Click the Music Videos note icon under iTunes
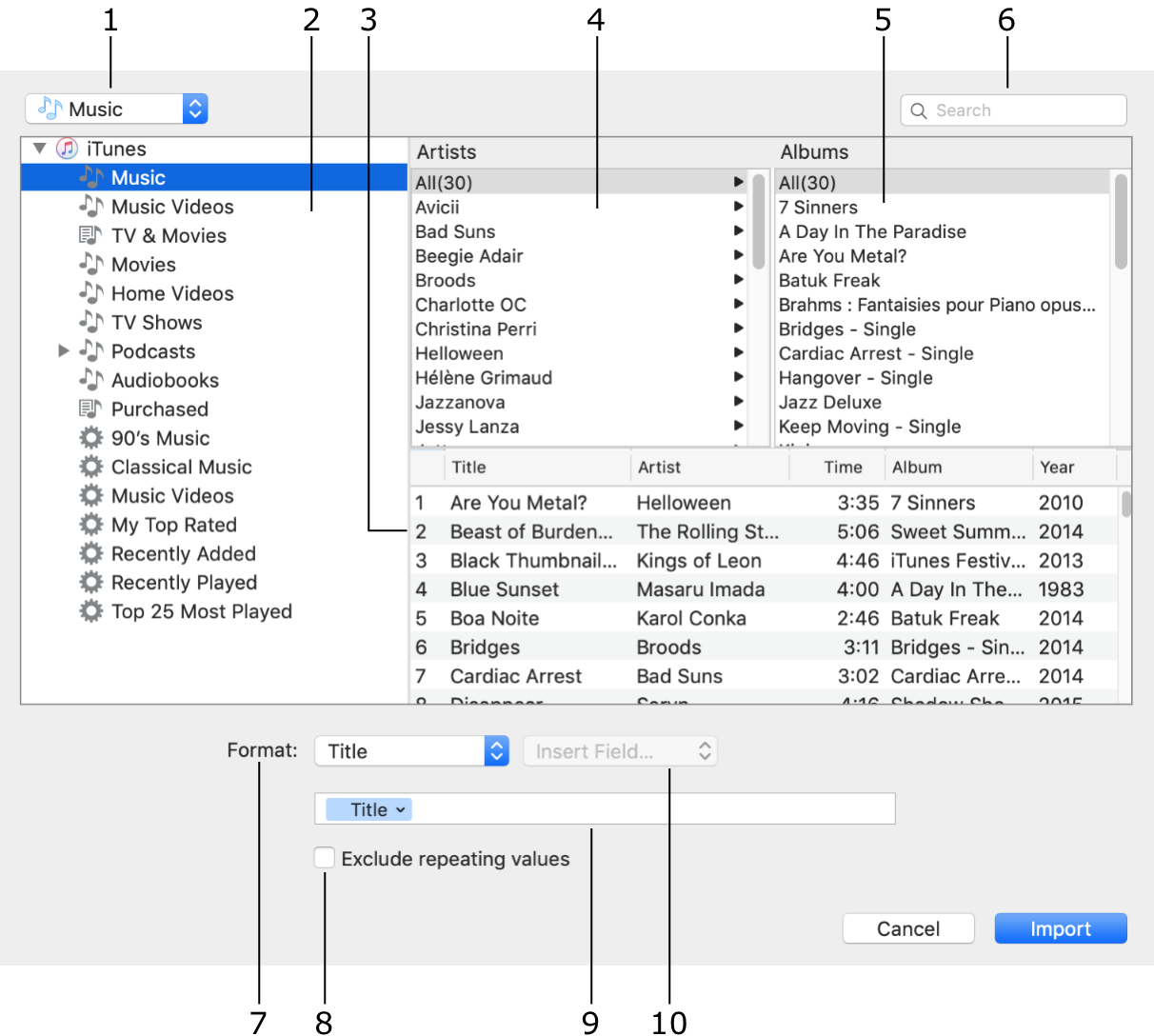Viewport: 1154px width, 1036px height. pyautogui.click(x=91, y=206)
